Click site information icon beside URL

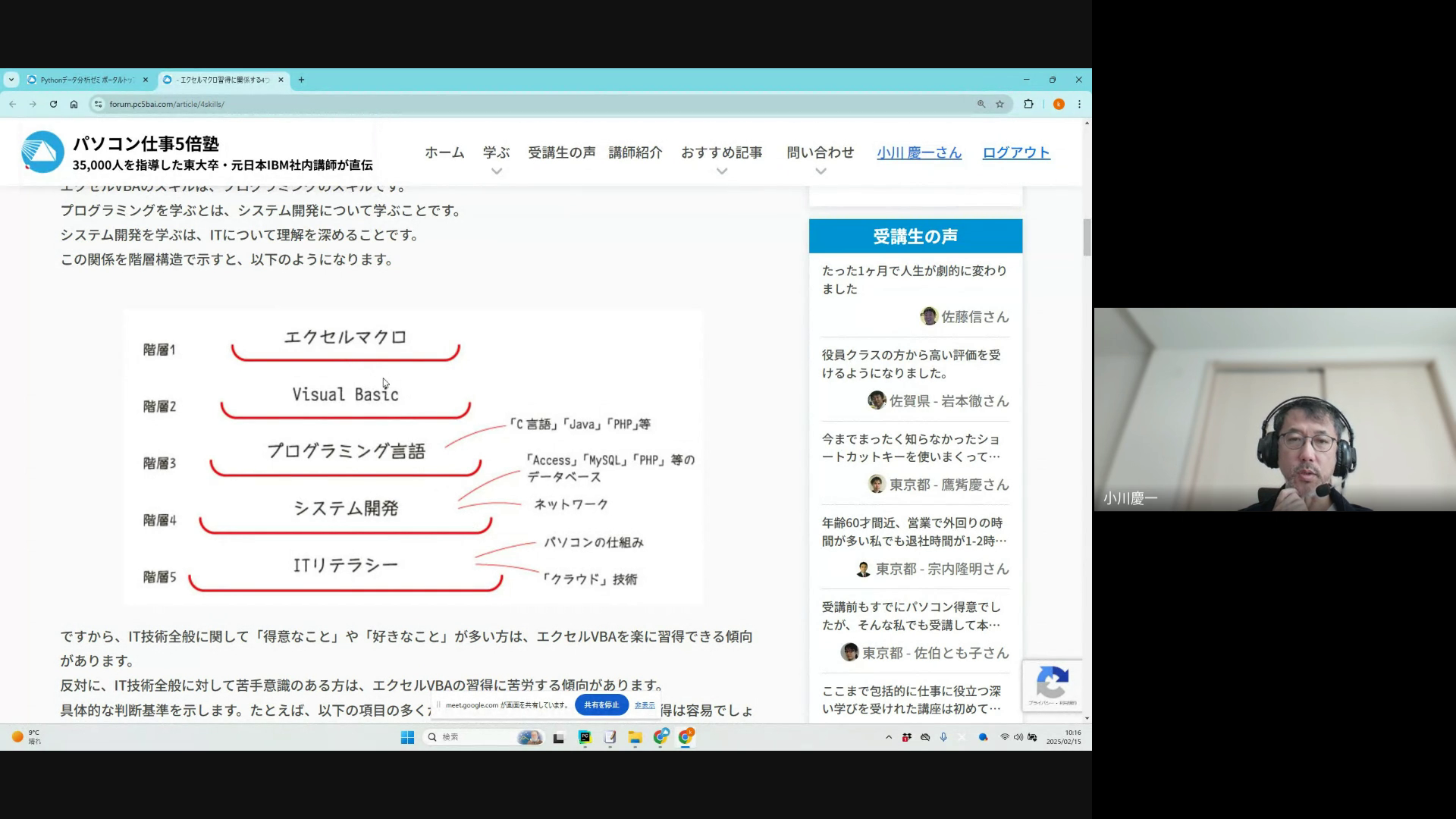[x=97, y=104]
